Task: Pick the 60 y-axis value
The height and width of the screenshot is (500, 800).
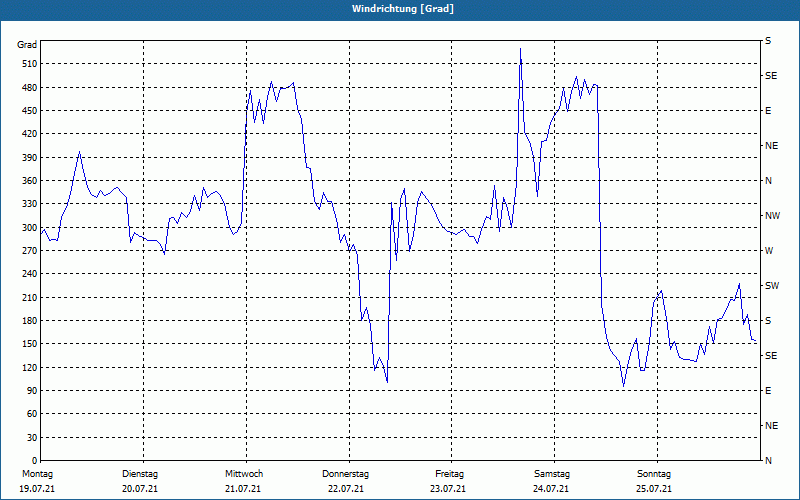Action: [x=32, y=414]
